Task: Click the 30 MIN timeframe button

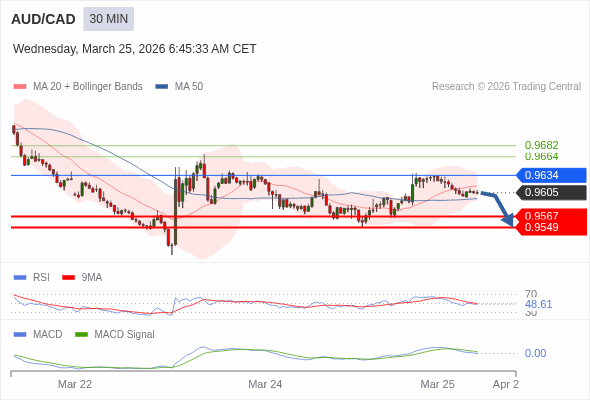Action: click(108, 19)
